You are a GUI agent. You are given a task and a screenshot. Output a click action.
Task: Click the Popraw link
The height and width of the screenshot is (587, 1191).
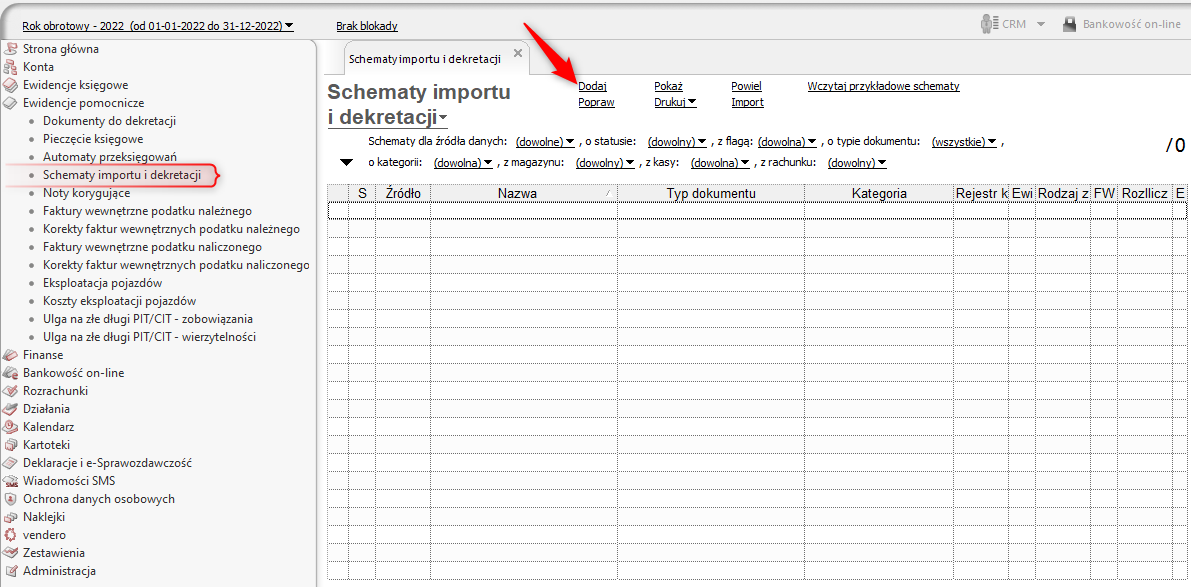[596, 102]
